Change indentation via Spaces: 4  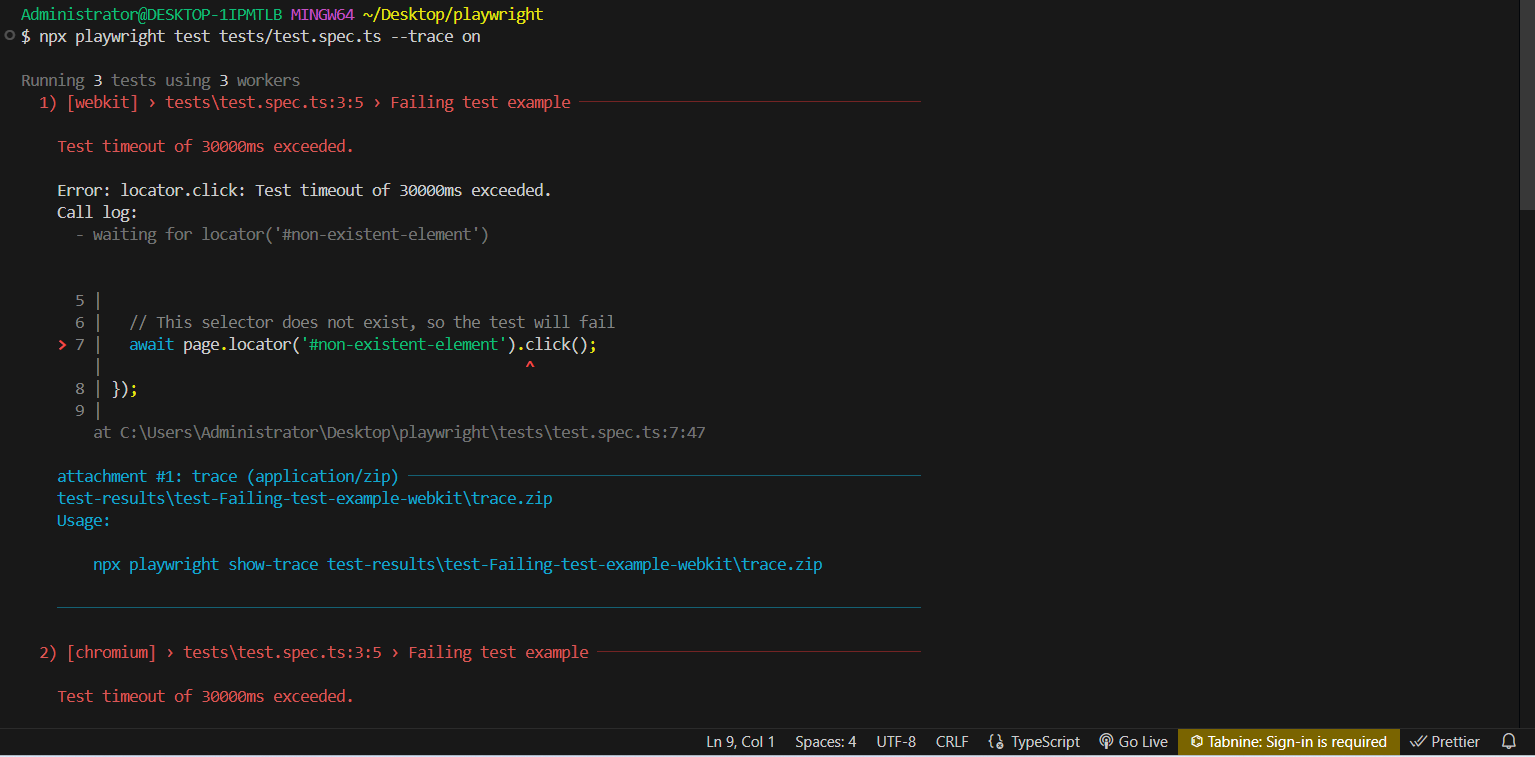tap(825, 741)
